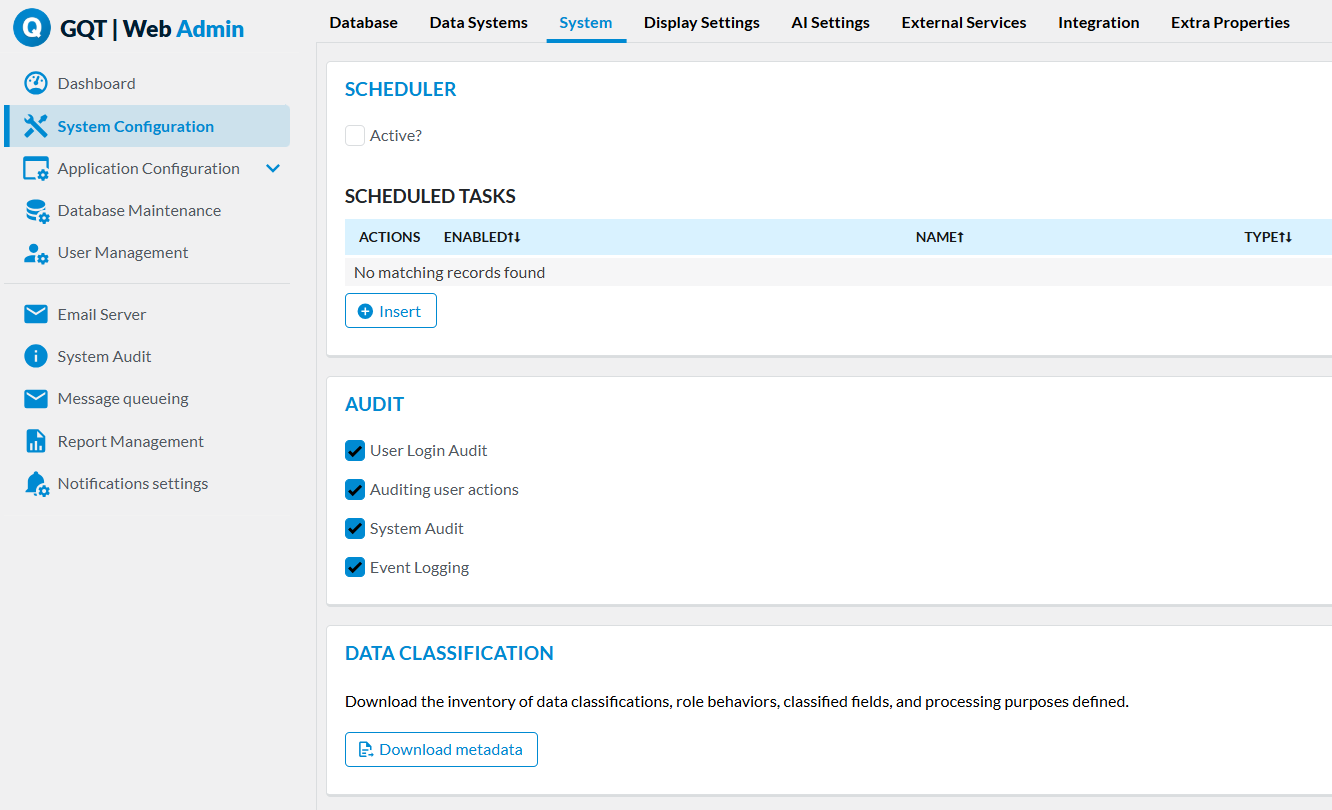Sort scheduled tasks by TYPE column
This screenshot has width=1332, height=810.
point(1268,237)
